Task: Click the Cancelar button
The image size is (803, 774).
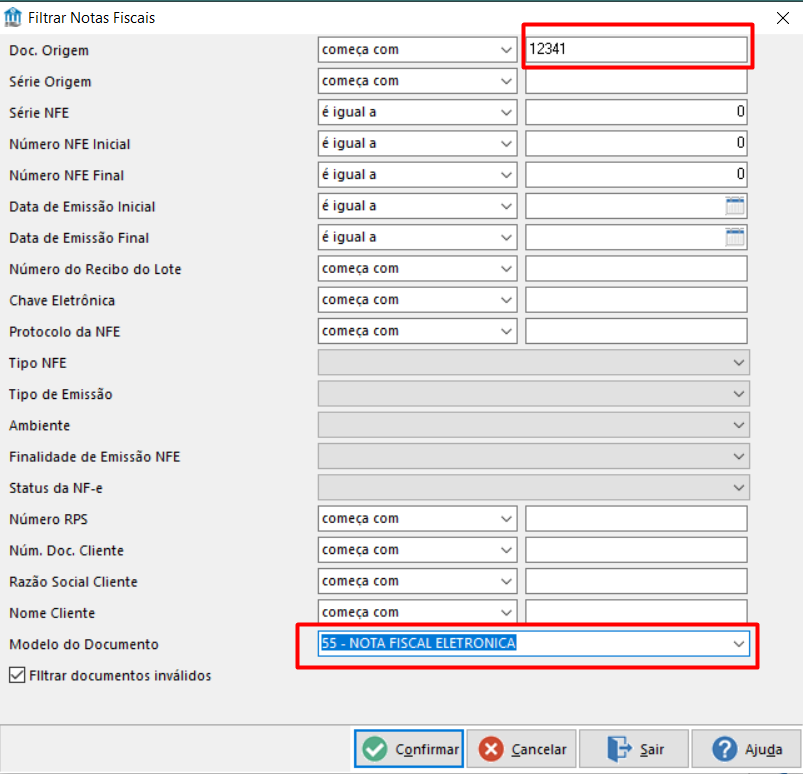Action: [522, 749]
